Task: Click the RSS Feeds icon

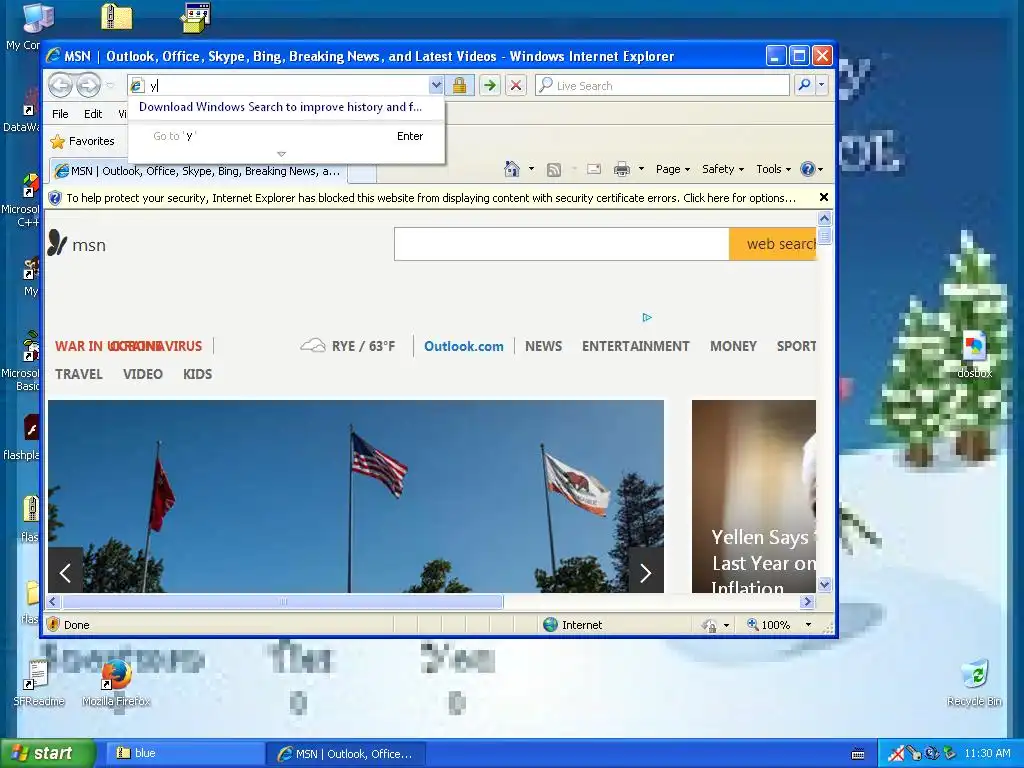Action: pos(554,170)
